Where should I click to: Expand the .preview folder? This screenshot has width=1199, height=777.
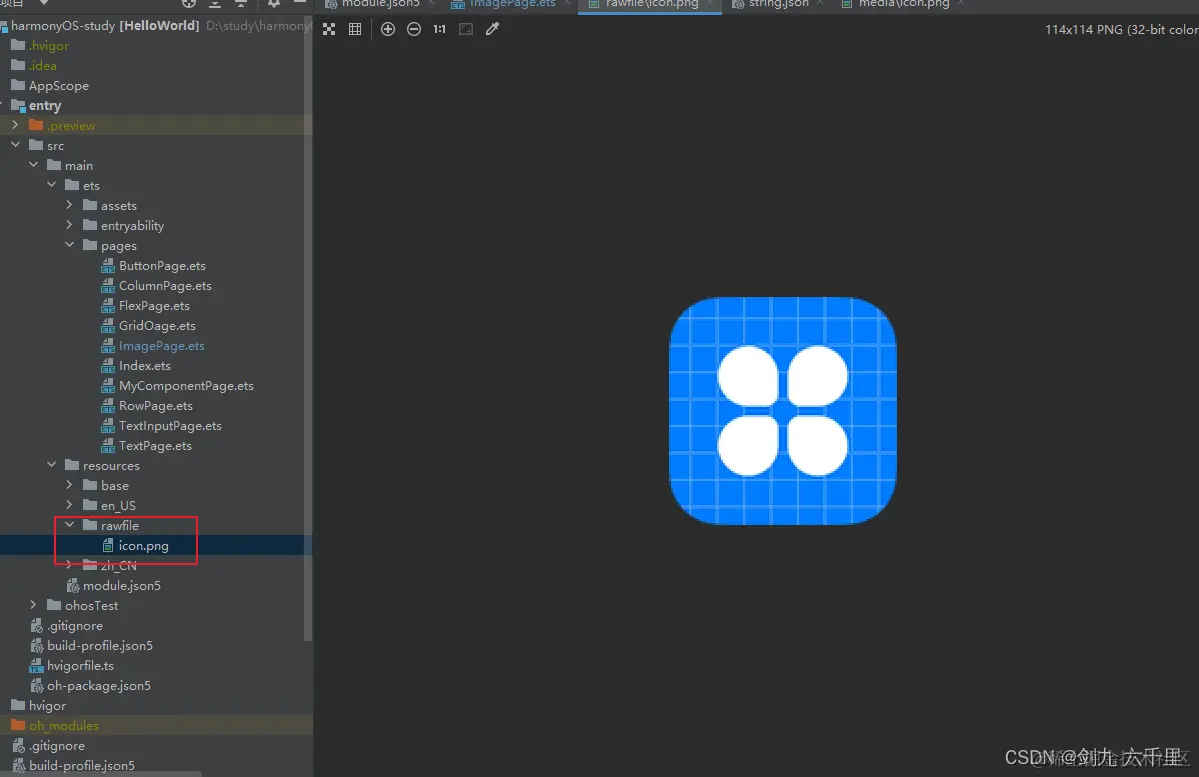point(15,125)
